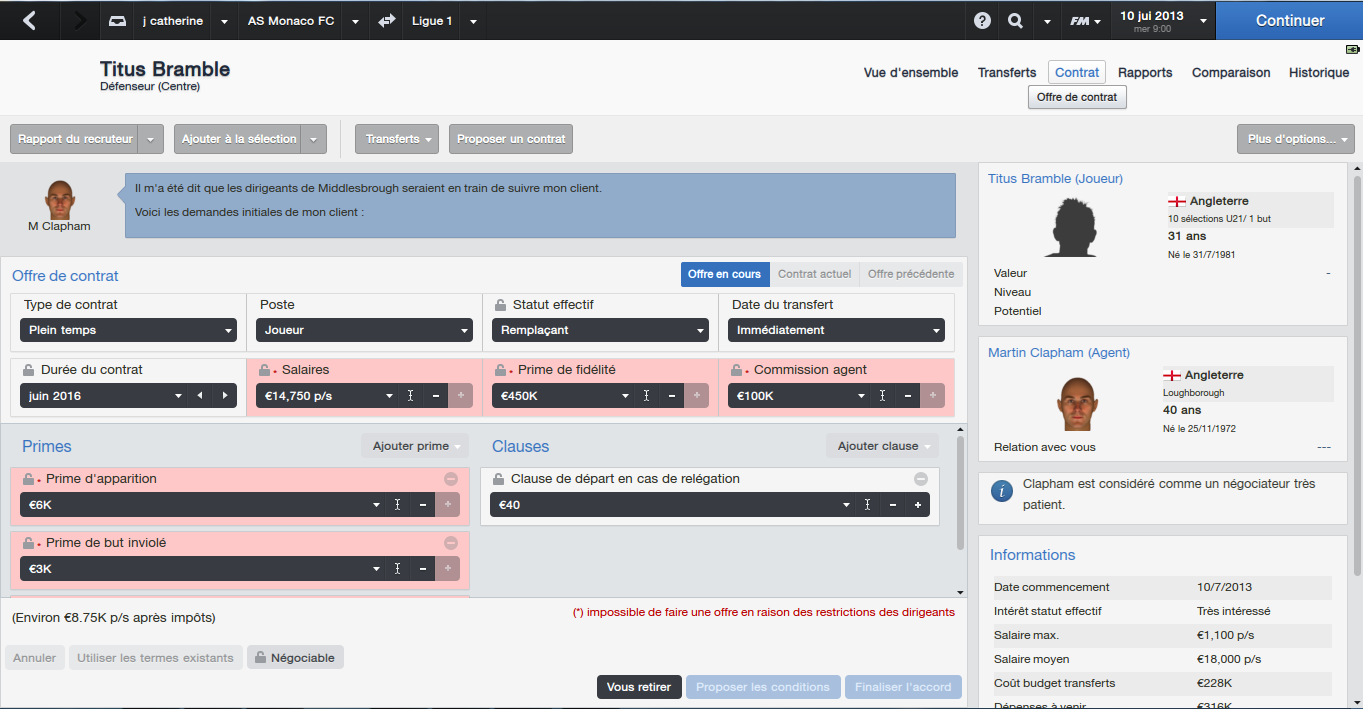Screen dimensions: 1363x709
Task: Toggle the lock on Prime de fidélité
Action: pos(501,370)
